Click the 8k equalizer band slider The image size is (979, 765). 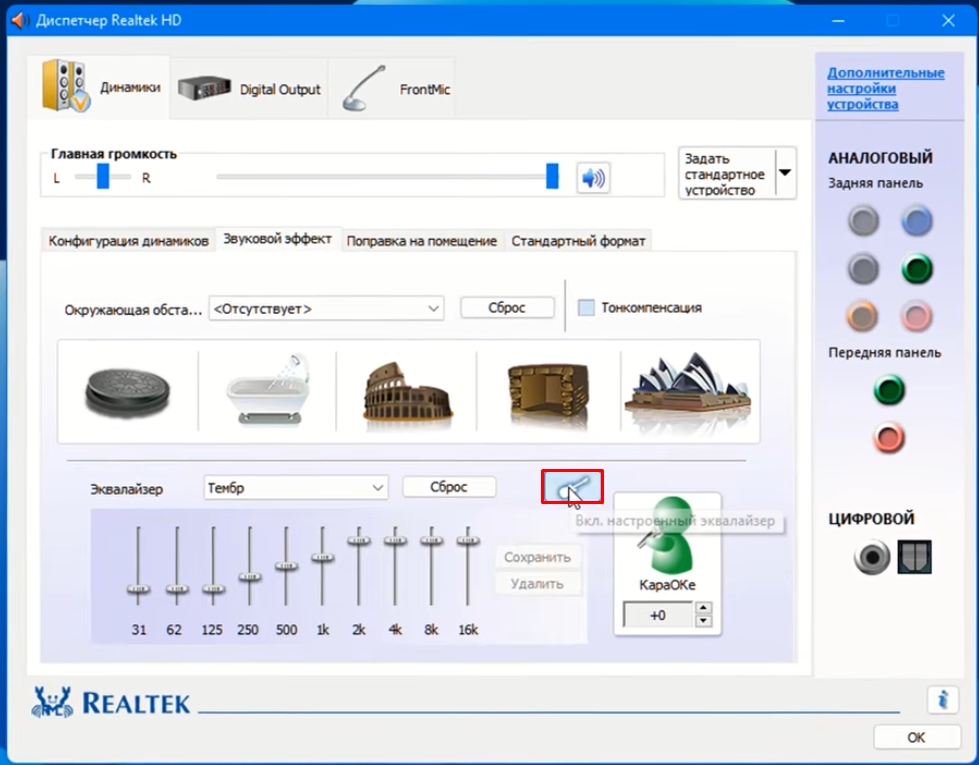(x=431, y=566)
